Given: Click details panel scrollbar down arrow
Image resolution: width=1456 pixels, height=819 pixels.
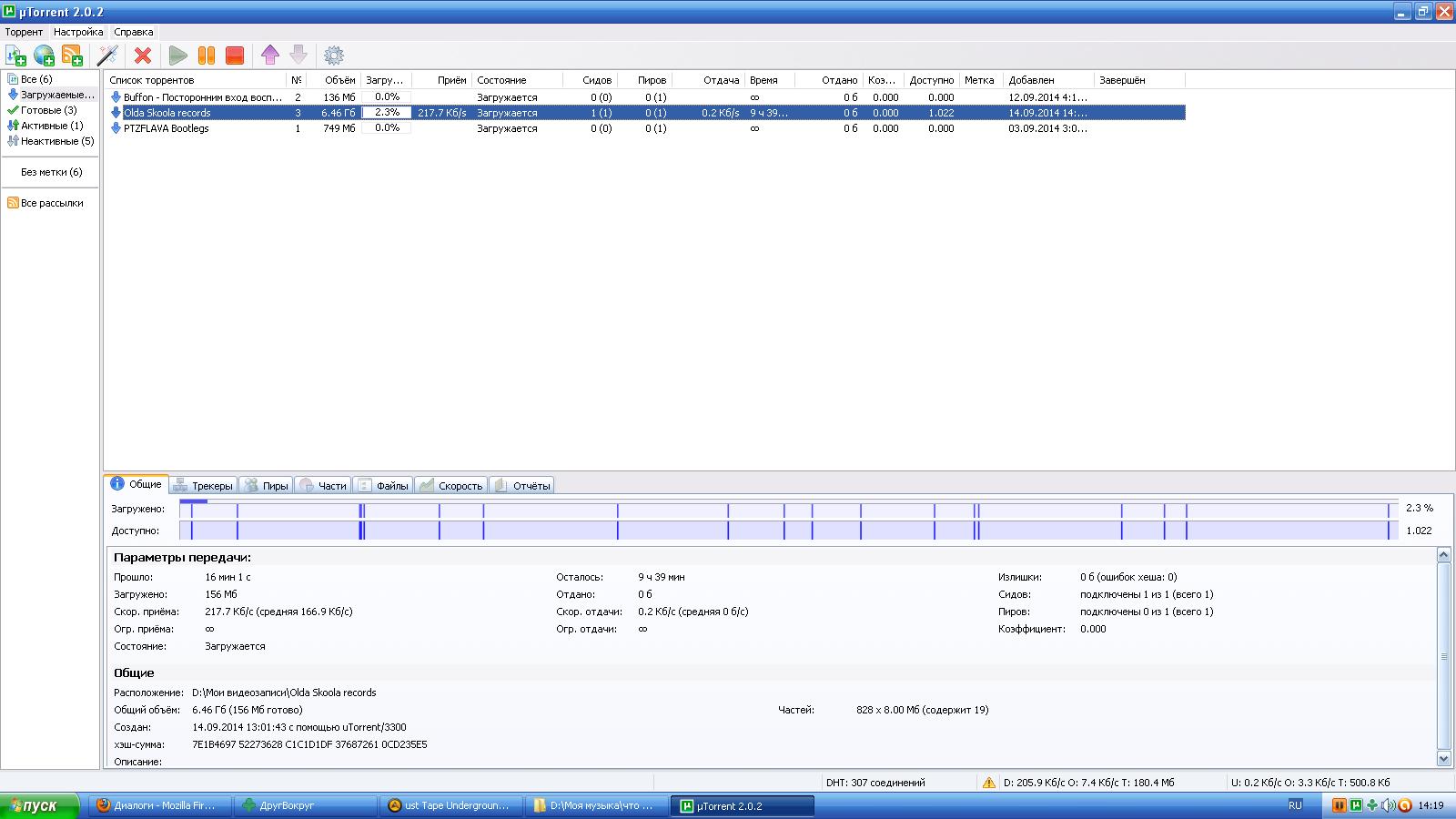Looking at the screenshot, I should click(x=1443, y=758).
